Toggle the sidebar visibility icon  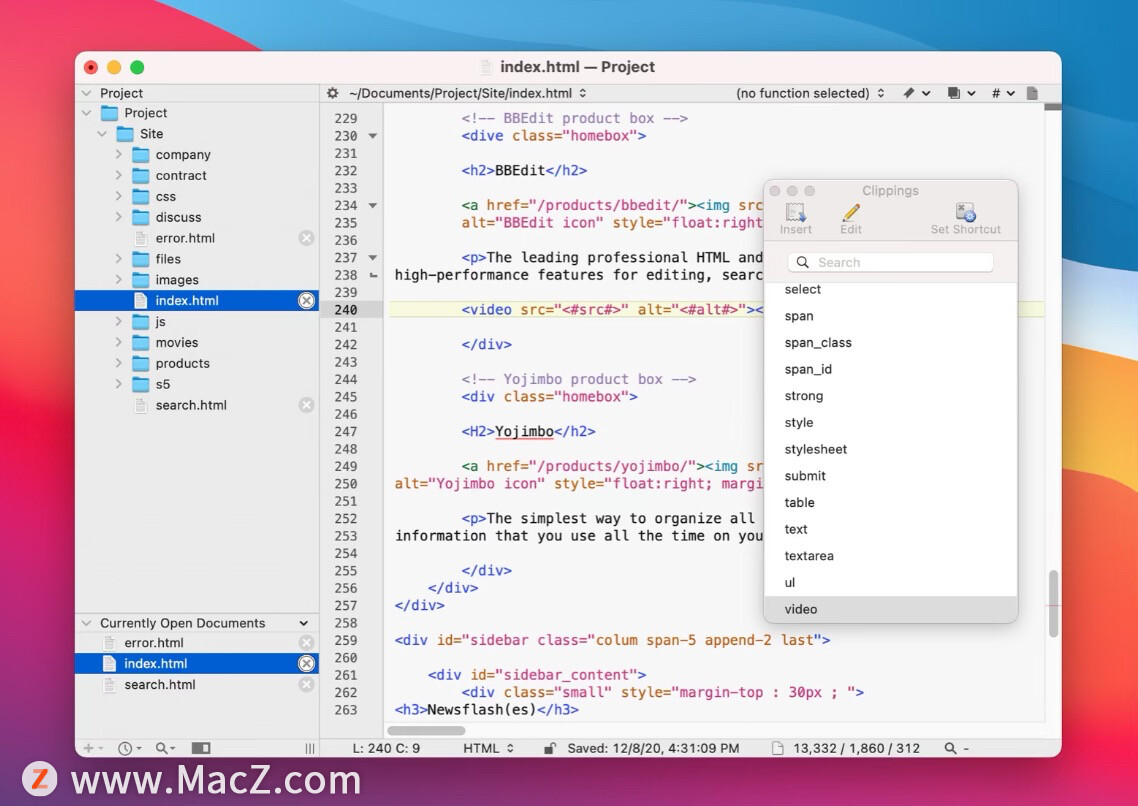[x=201, y=748]
